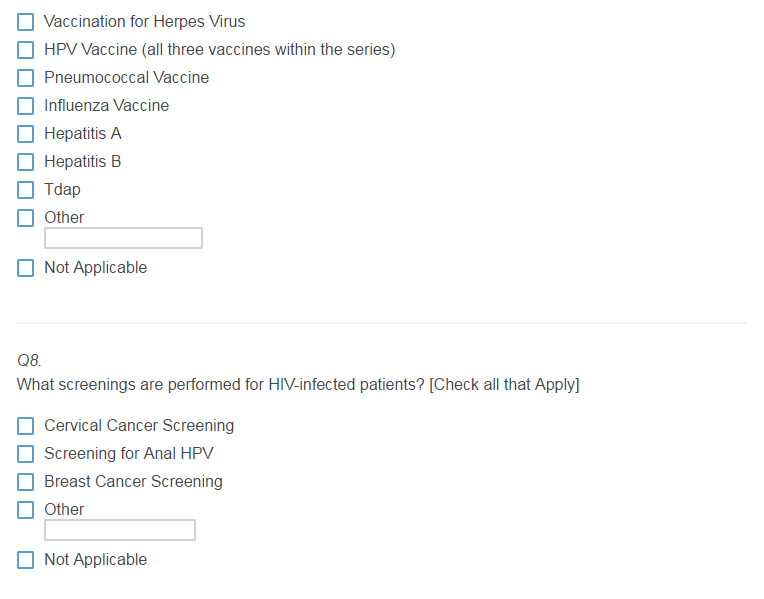Image resolution: width=764 pixels, height=599 pixels.
Task: Check the Other box under Q8 screenings
Action: 26,510
